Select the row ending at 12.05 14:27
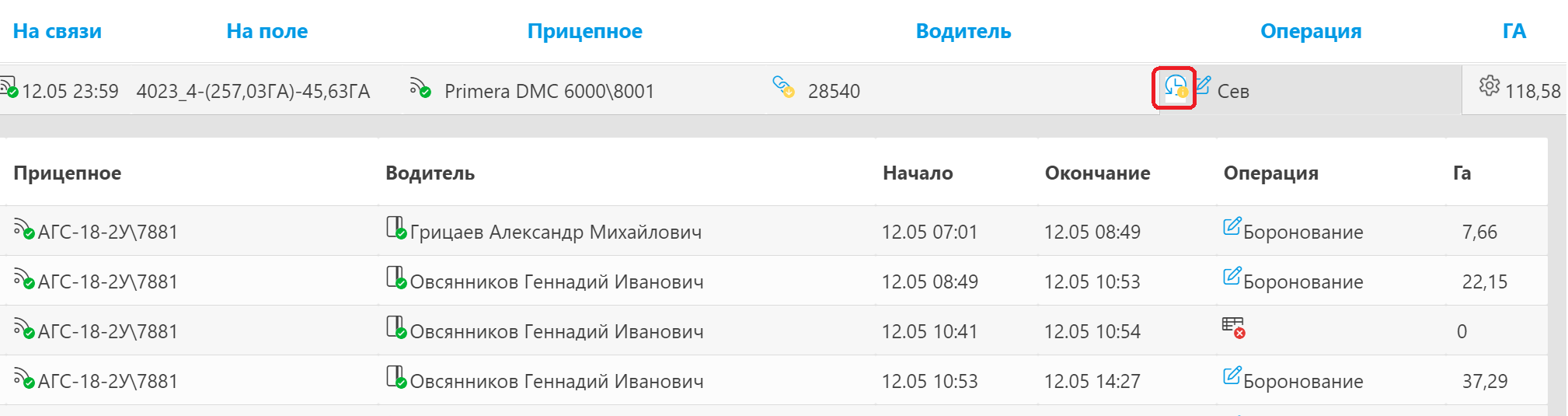The image size is (1568, 416). point(774,380)
